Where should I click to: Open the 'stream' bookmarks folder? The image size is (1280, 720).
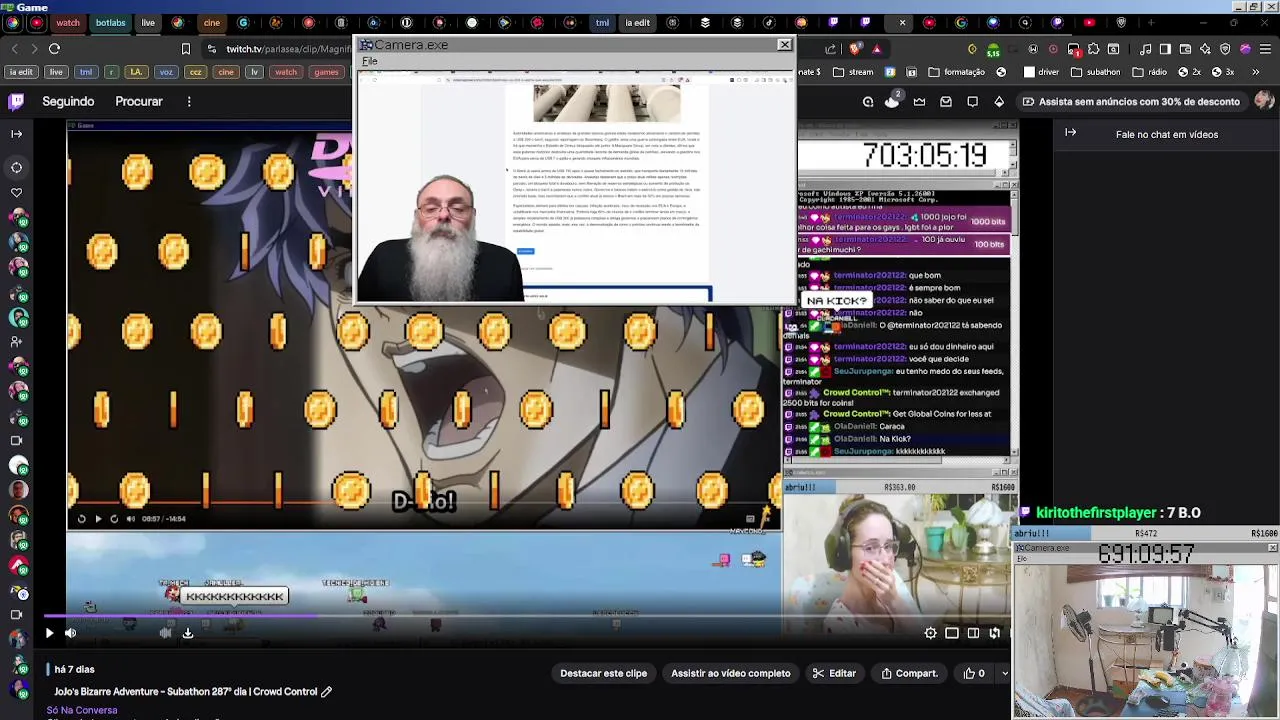click(852, 72)
